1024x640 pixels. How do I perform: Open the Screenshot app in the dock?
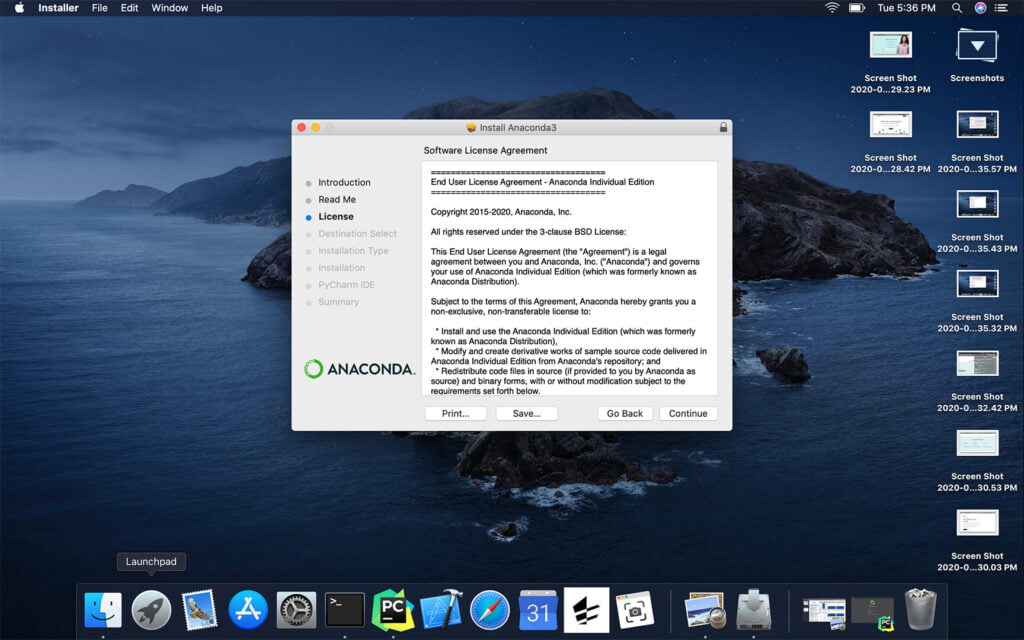[635, 611]
